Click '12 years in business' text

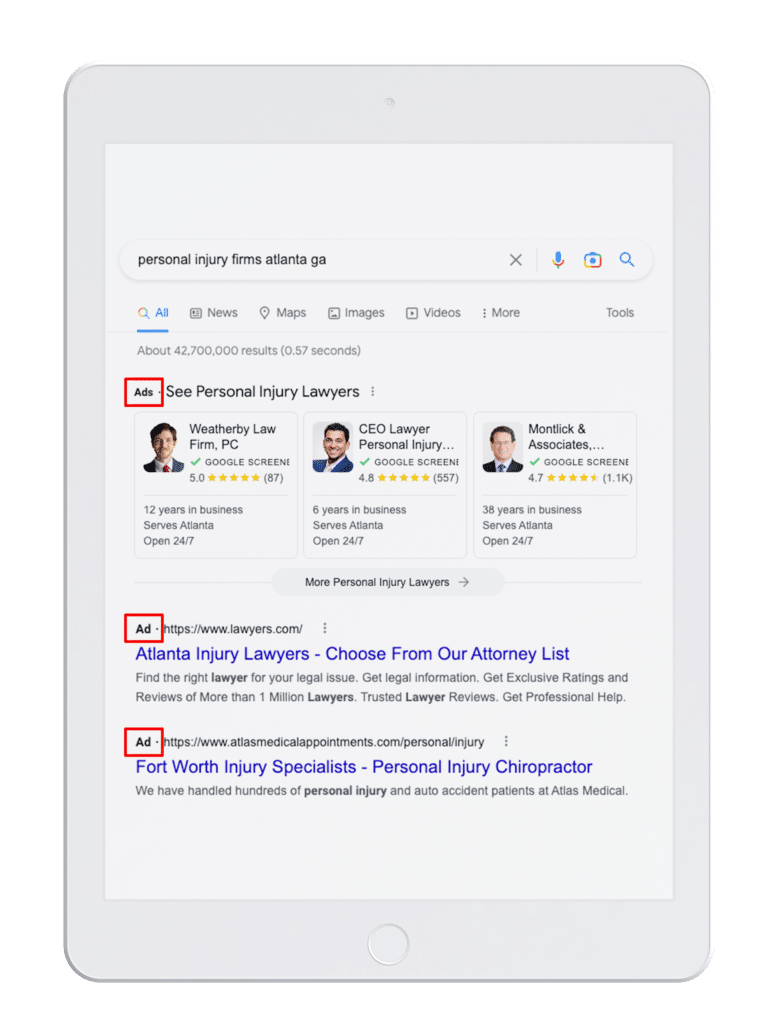point(193,509)
